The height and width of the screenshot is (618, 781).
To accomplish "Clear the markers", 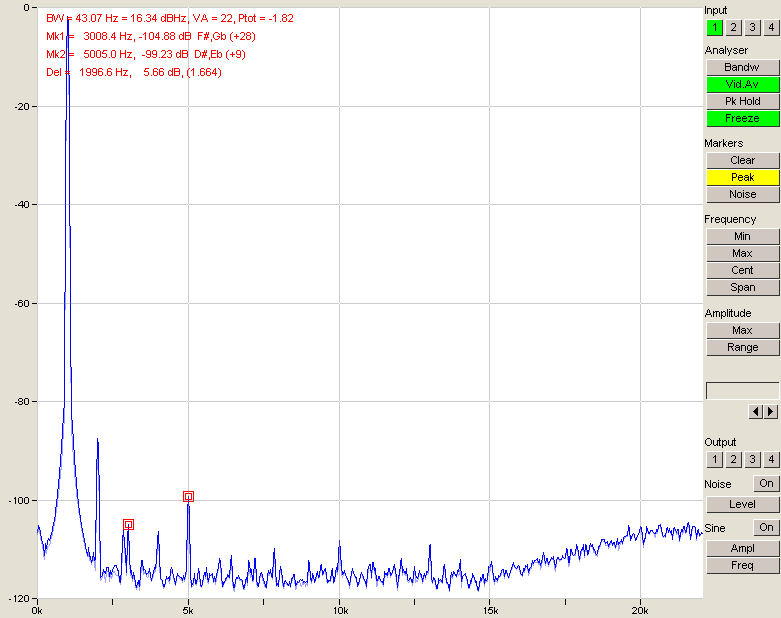I will pos(743,160).
